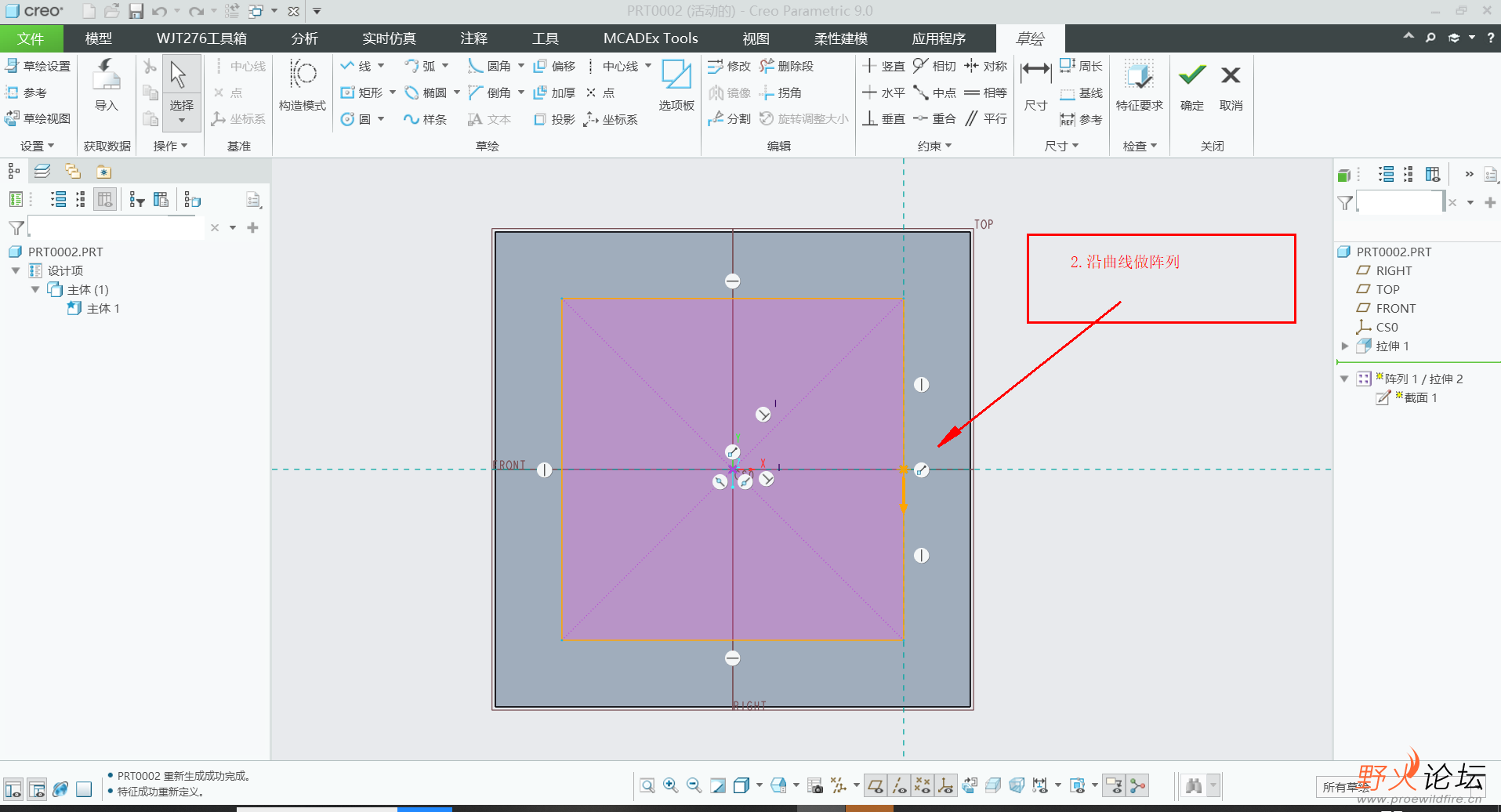
Task: Open the 圆角 fillet dropdown arrow
Action: tap(520, 67)
